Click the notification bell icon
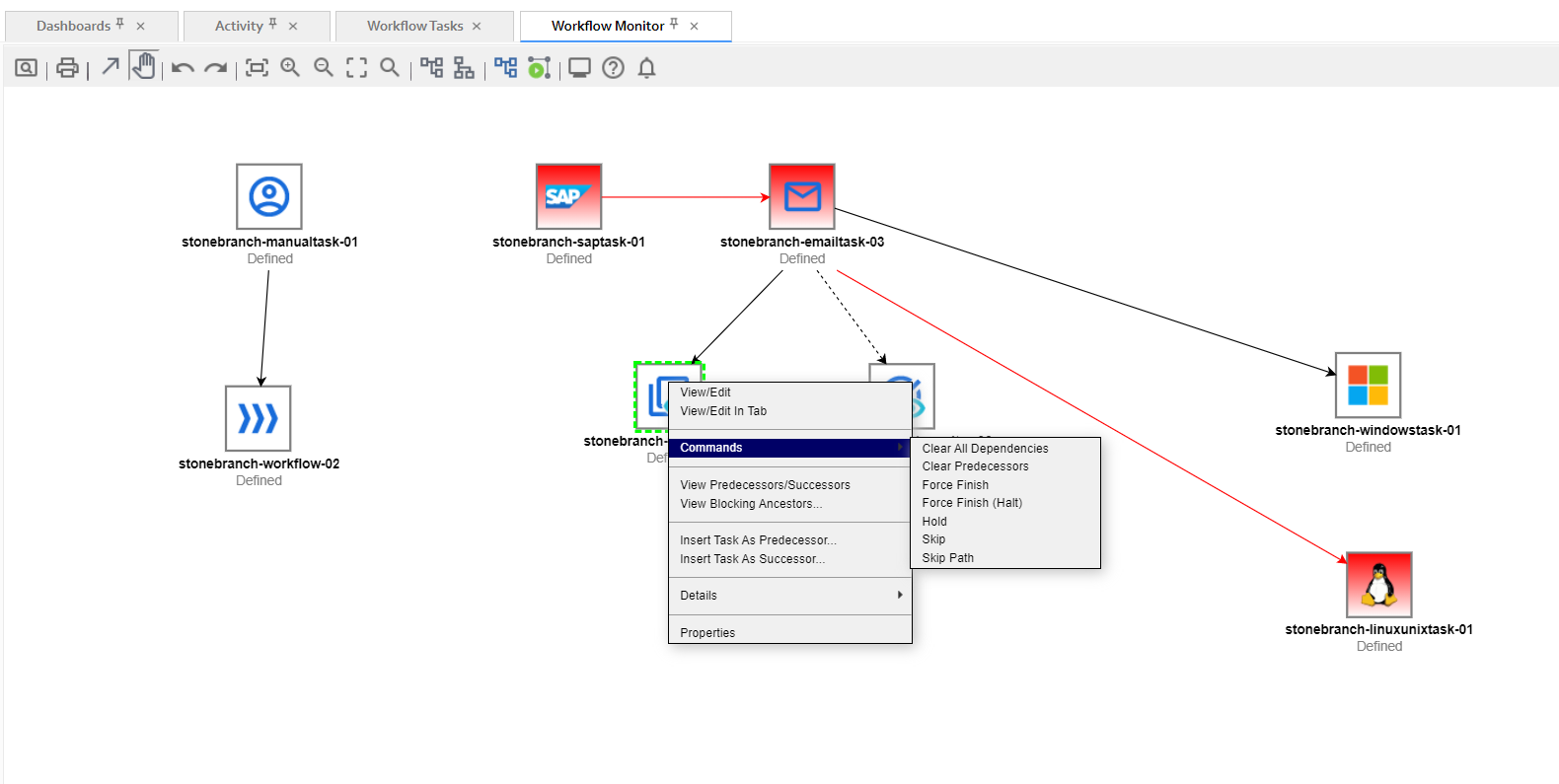Viewport: 1559px width, 784px height. [x=646, y=68]
